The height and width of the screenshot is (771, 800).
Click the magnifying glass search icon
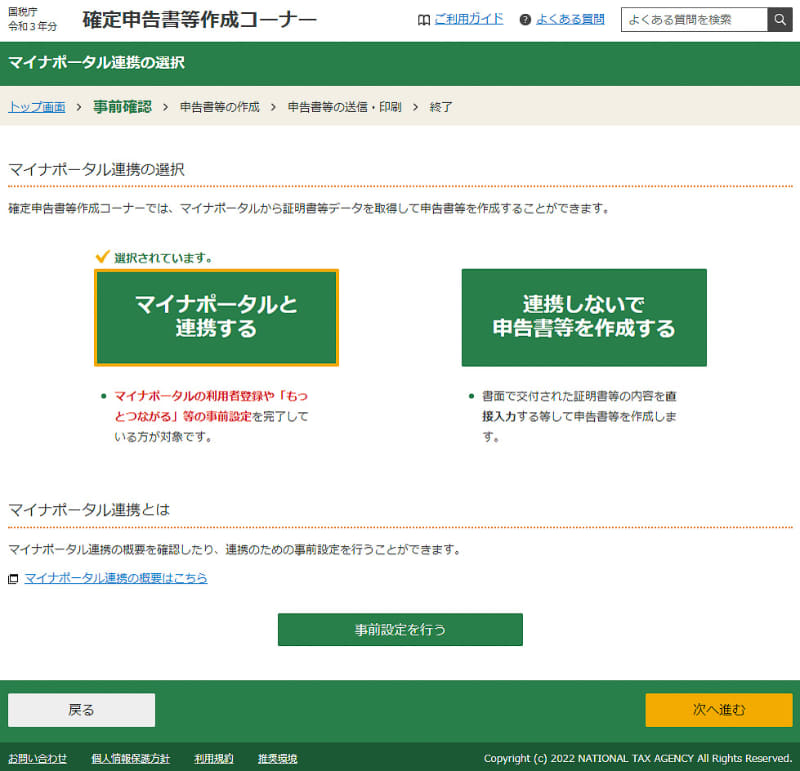pos(779,19)
